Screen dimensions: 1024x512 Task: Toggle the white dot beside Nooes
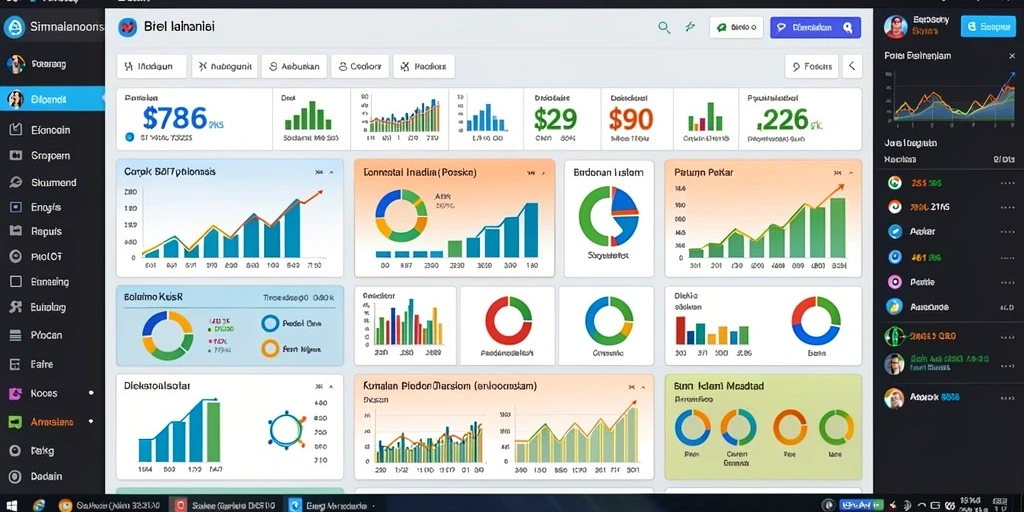(91, 393)
